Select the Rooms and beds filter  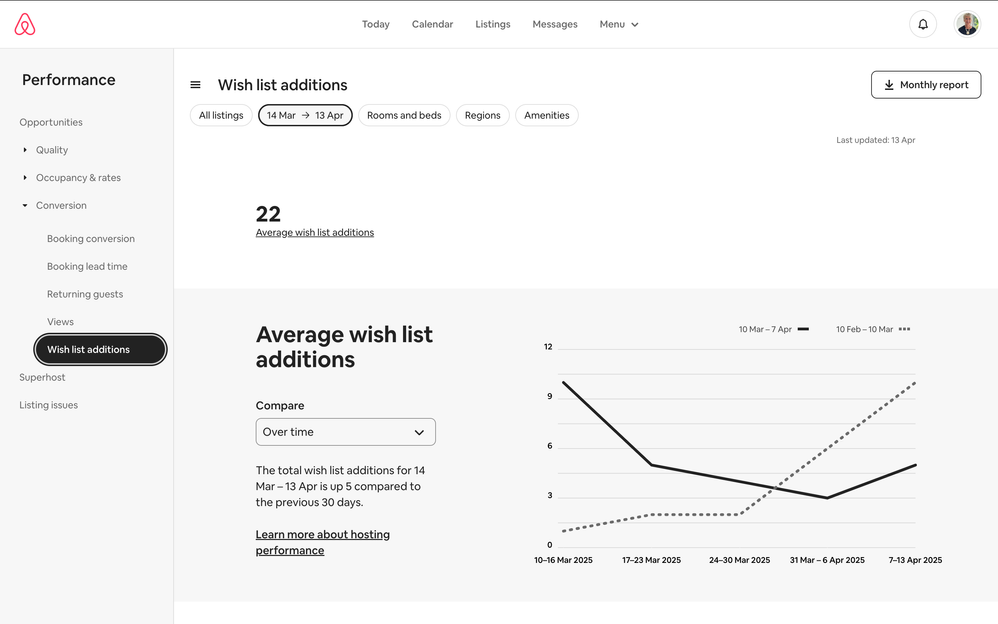[404, 116]
